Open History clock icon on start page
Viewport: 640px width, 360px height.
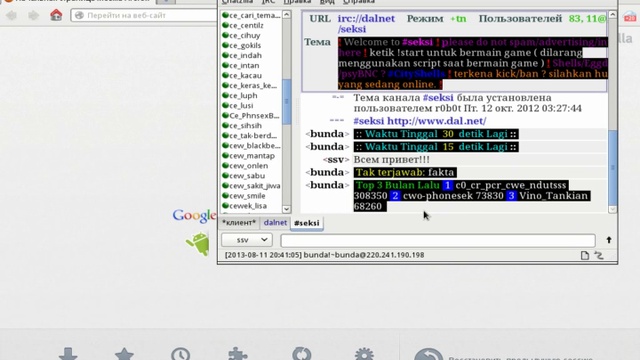180,353
